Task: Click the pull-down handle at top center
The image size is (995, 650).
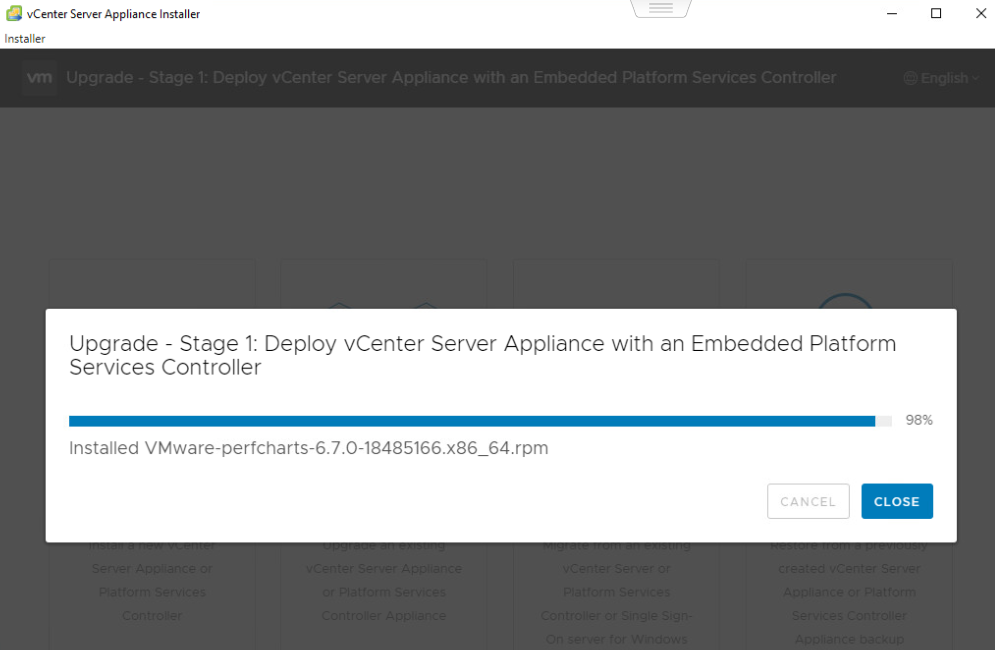Action: [661, 8]
